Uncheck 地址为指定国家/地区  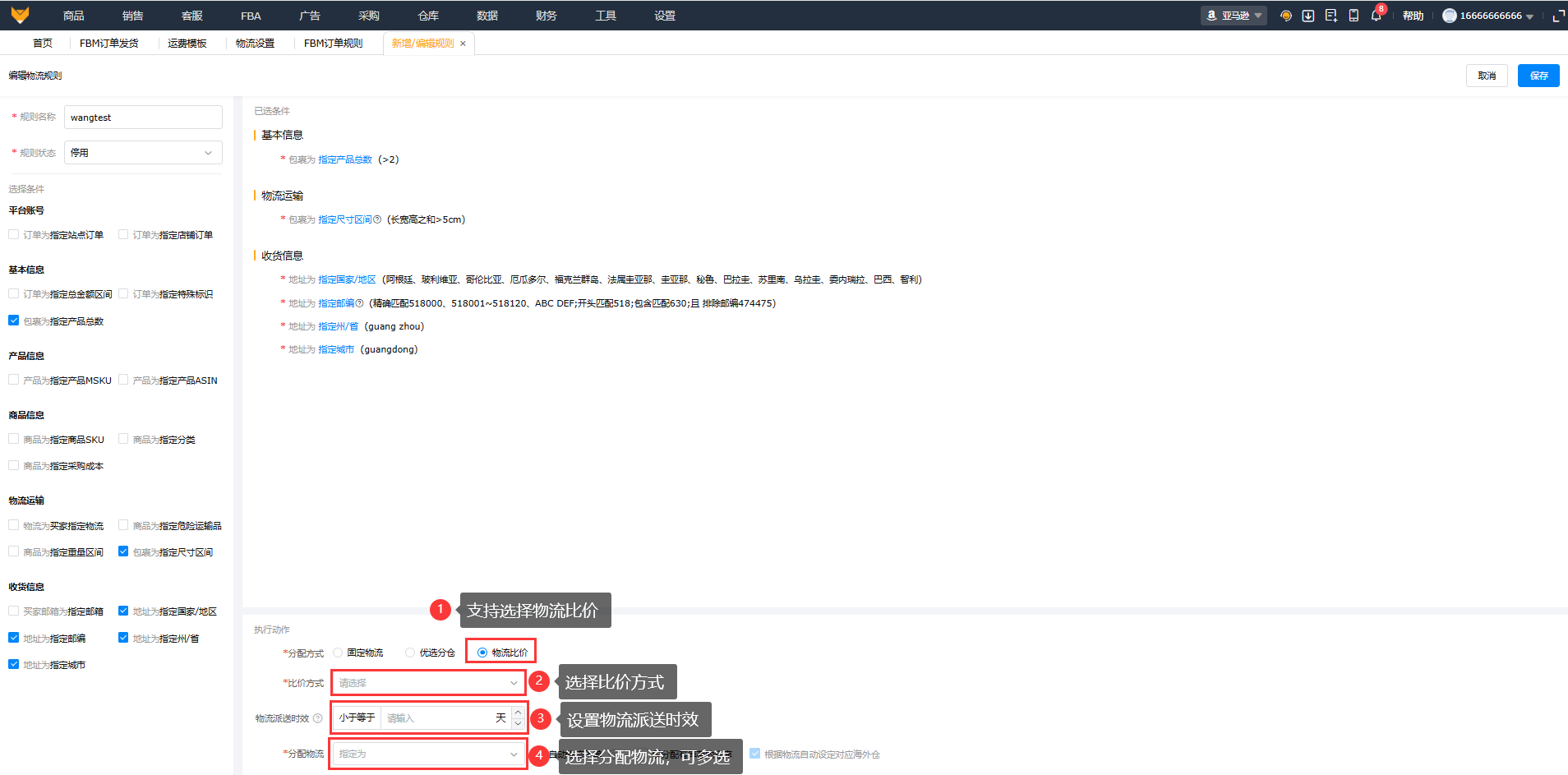pos(123,611)
